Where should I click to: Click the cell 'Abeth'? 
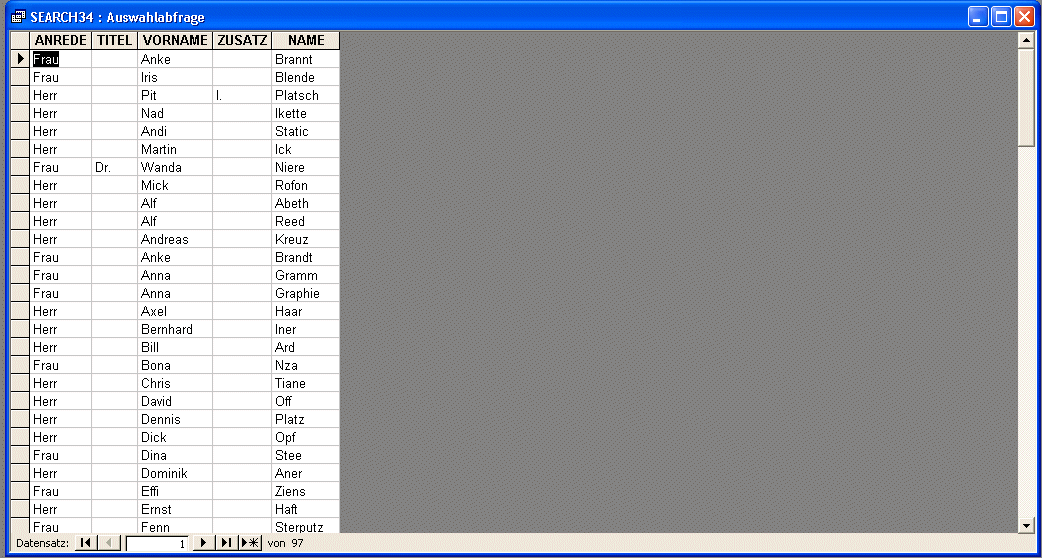coord(306,203)
